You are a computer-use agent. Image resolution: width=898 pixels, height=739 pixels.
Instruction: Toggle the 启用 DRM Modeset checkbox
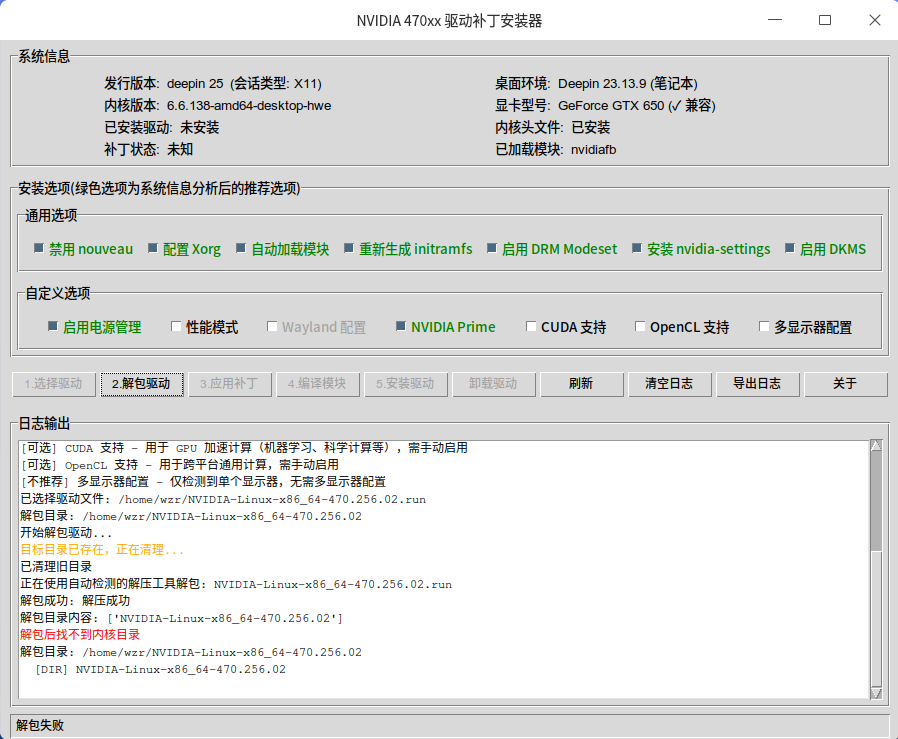tap(492, 249)
